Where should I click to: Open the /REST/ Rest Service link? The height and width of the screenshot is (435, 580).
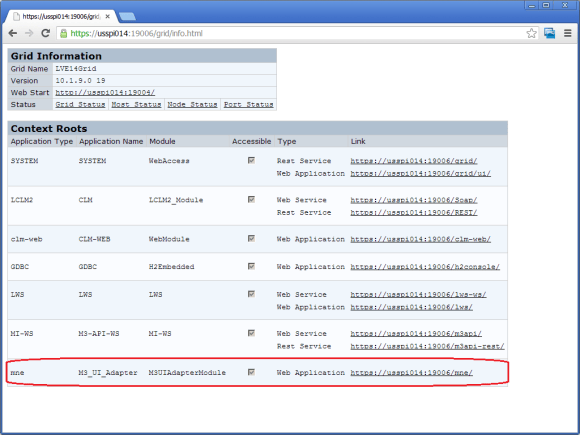tap(414, 213)
